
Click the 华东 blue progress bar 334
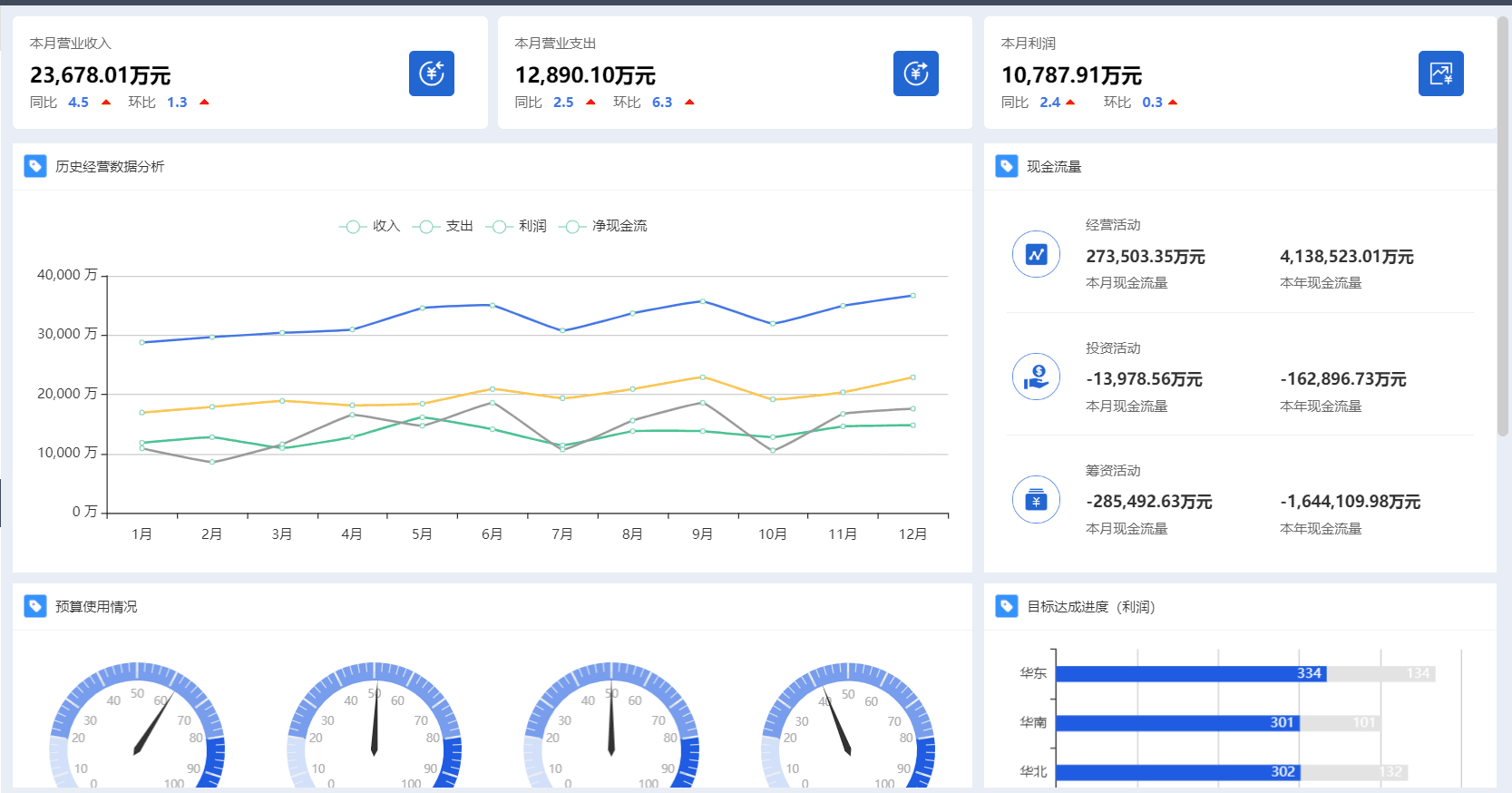pos(1191,673)
